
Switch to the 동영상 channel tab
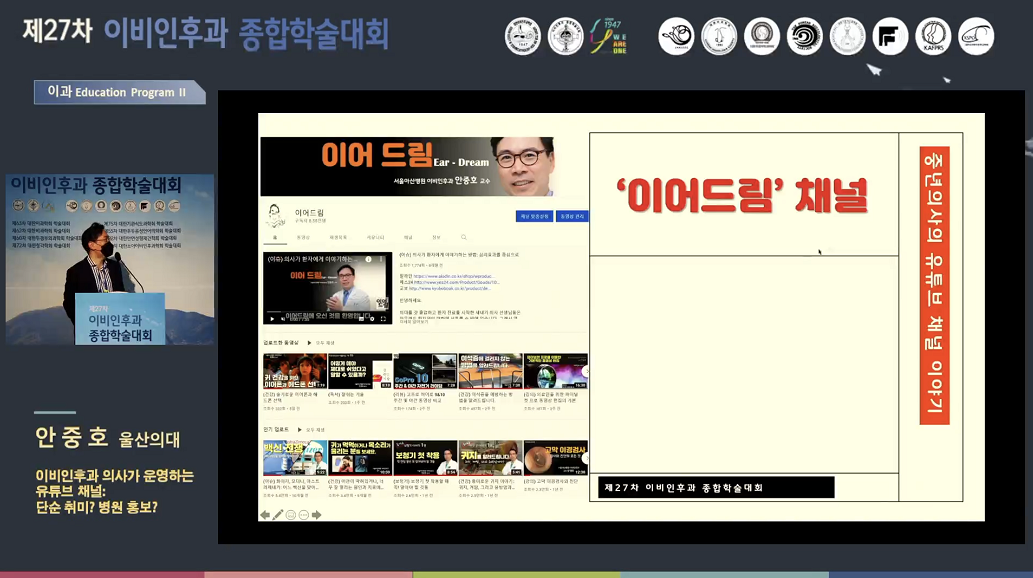coord(303,237)
